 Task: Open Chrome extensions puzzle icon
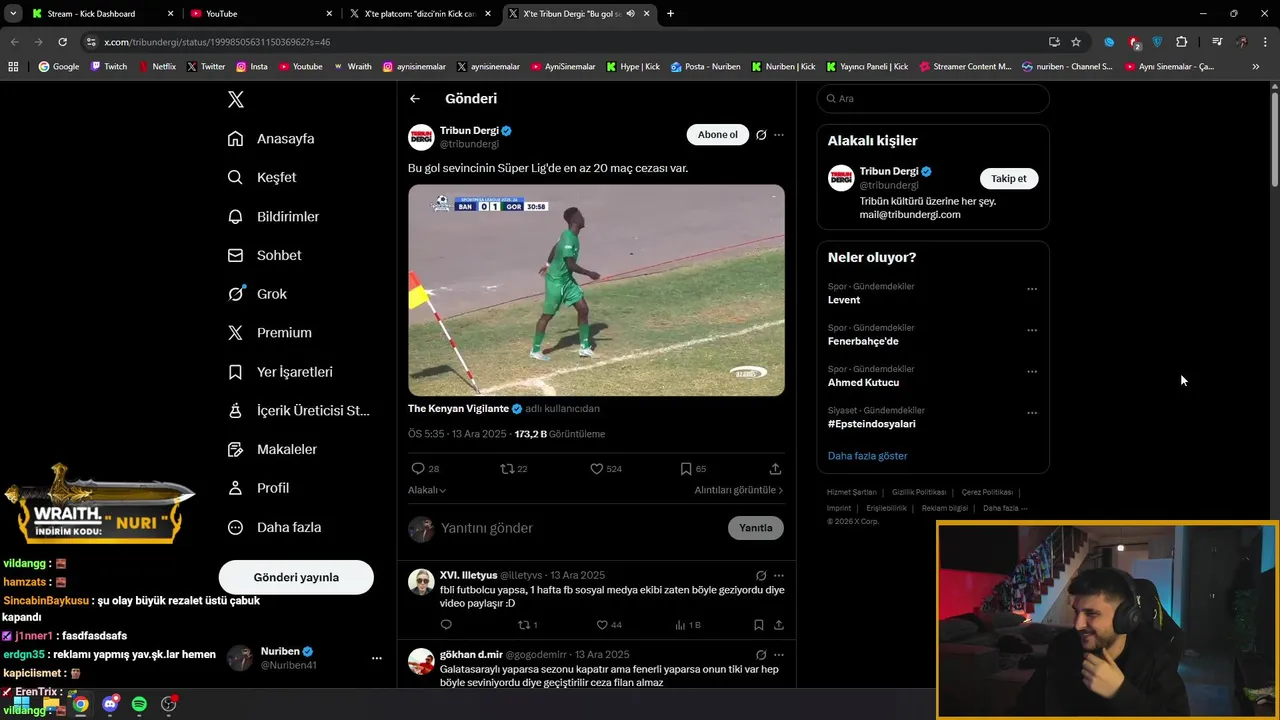[x=1182, y=42]
